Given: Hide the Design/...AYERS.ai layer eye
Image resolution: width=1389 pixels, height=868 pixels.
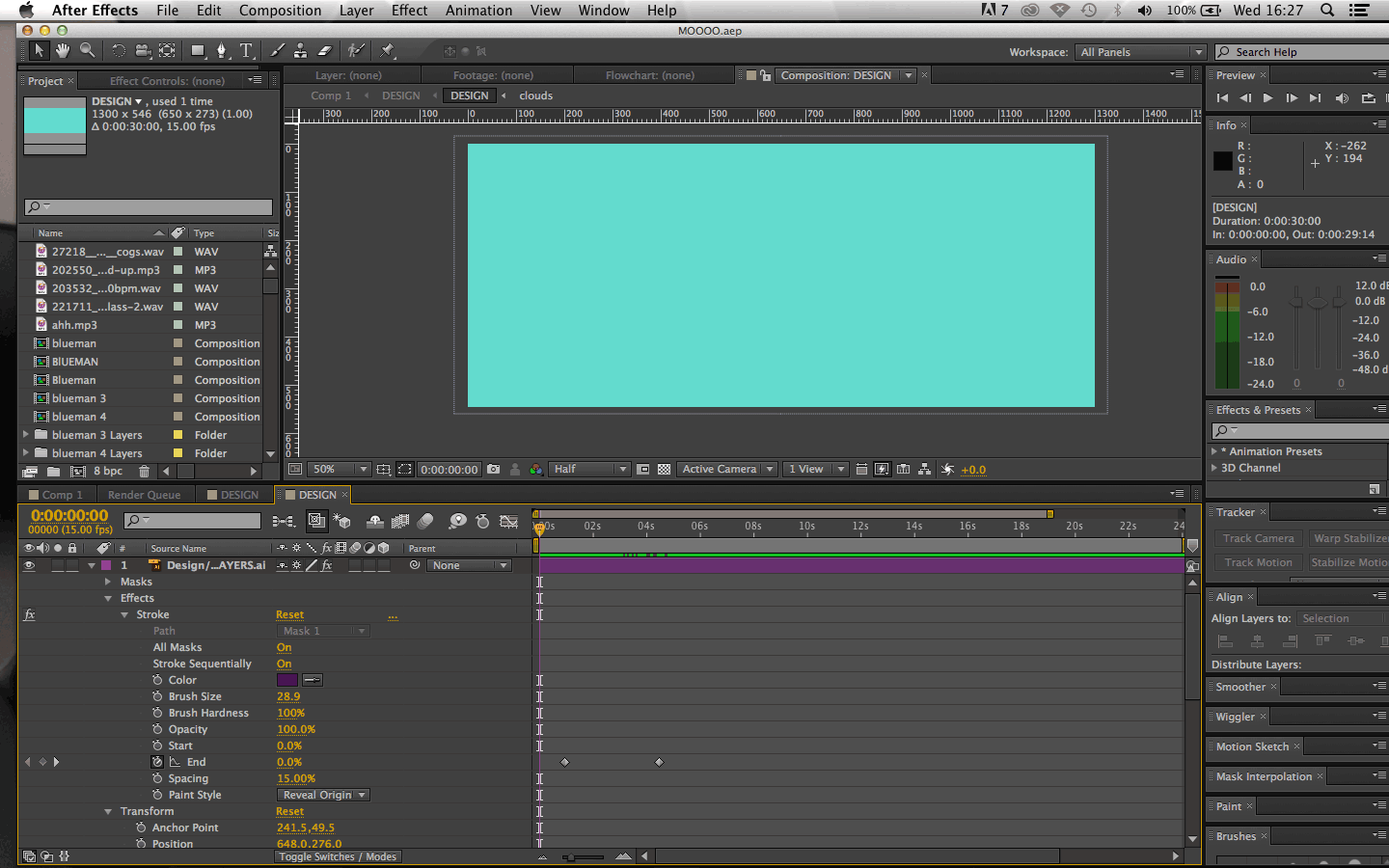Looking at the screenshot, I should pyautogui.click(x=29, y=565).
